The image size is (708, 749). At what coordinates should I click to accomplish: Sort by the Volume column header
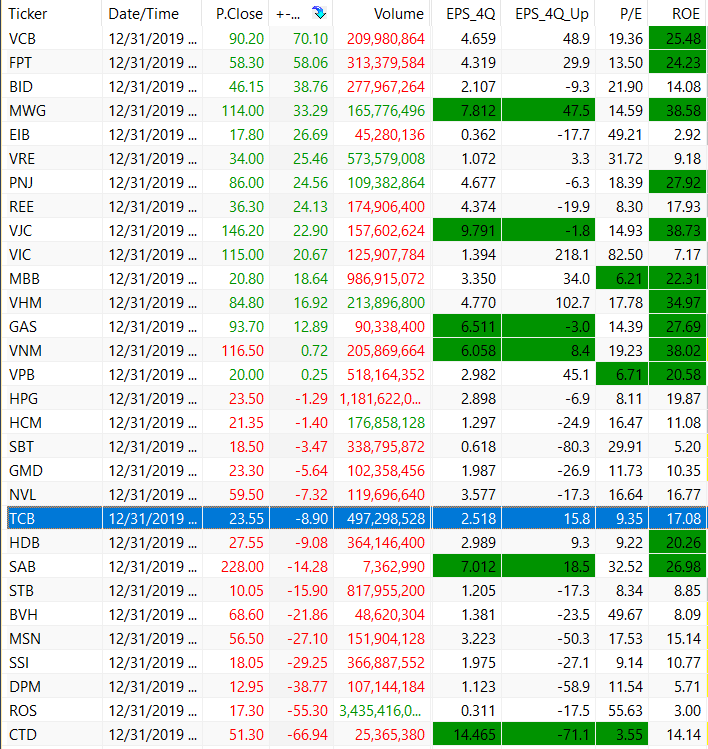[398, 14]
